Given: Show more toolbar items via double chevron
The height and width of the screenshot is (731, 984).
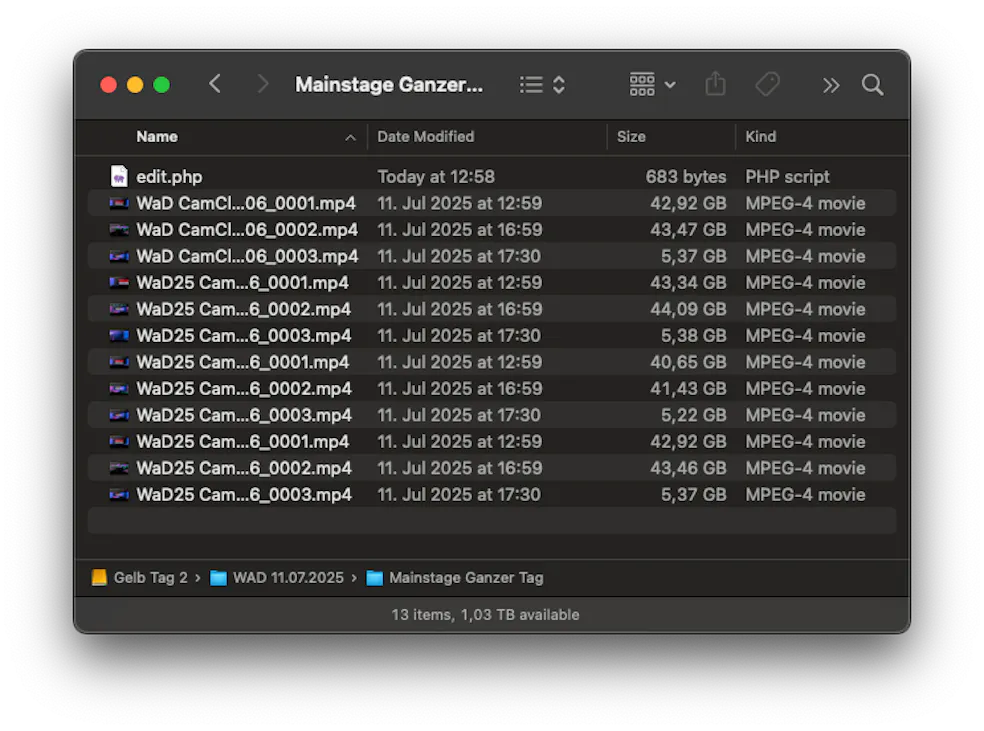Looking at the screenshot, I should click(x=830, y=85).
